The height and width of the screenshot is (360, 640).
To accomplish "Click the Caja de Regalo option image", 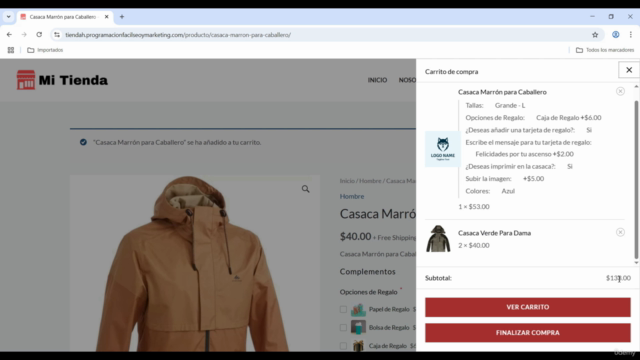I will click(358, 346).
